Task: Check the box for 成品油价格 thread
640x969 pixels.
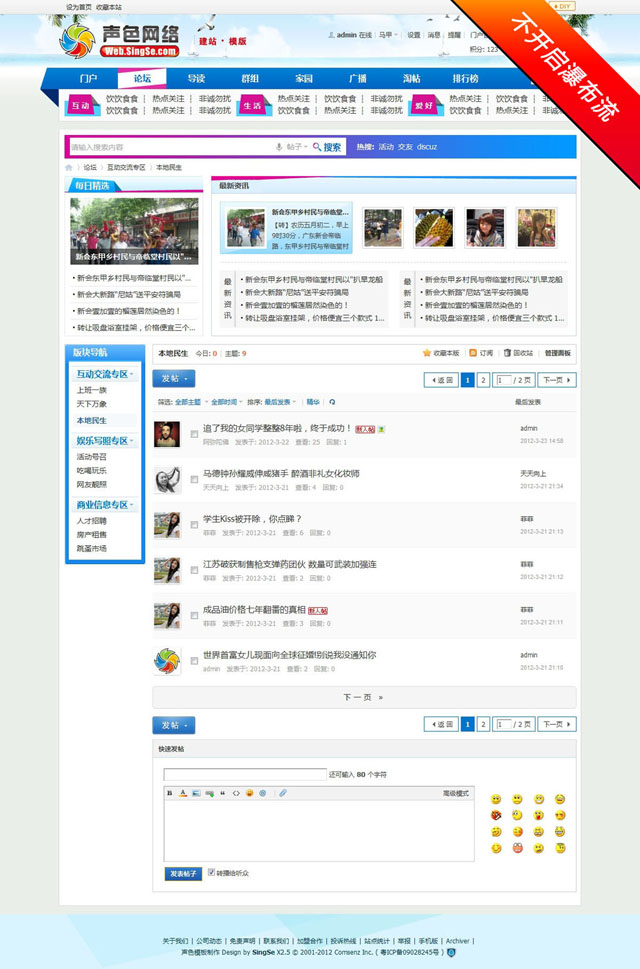Action: (x=194, y=616)
